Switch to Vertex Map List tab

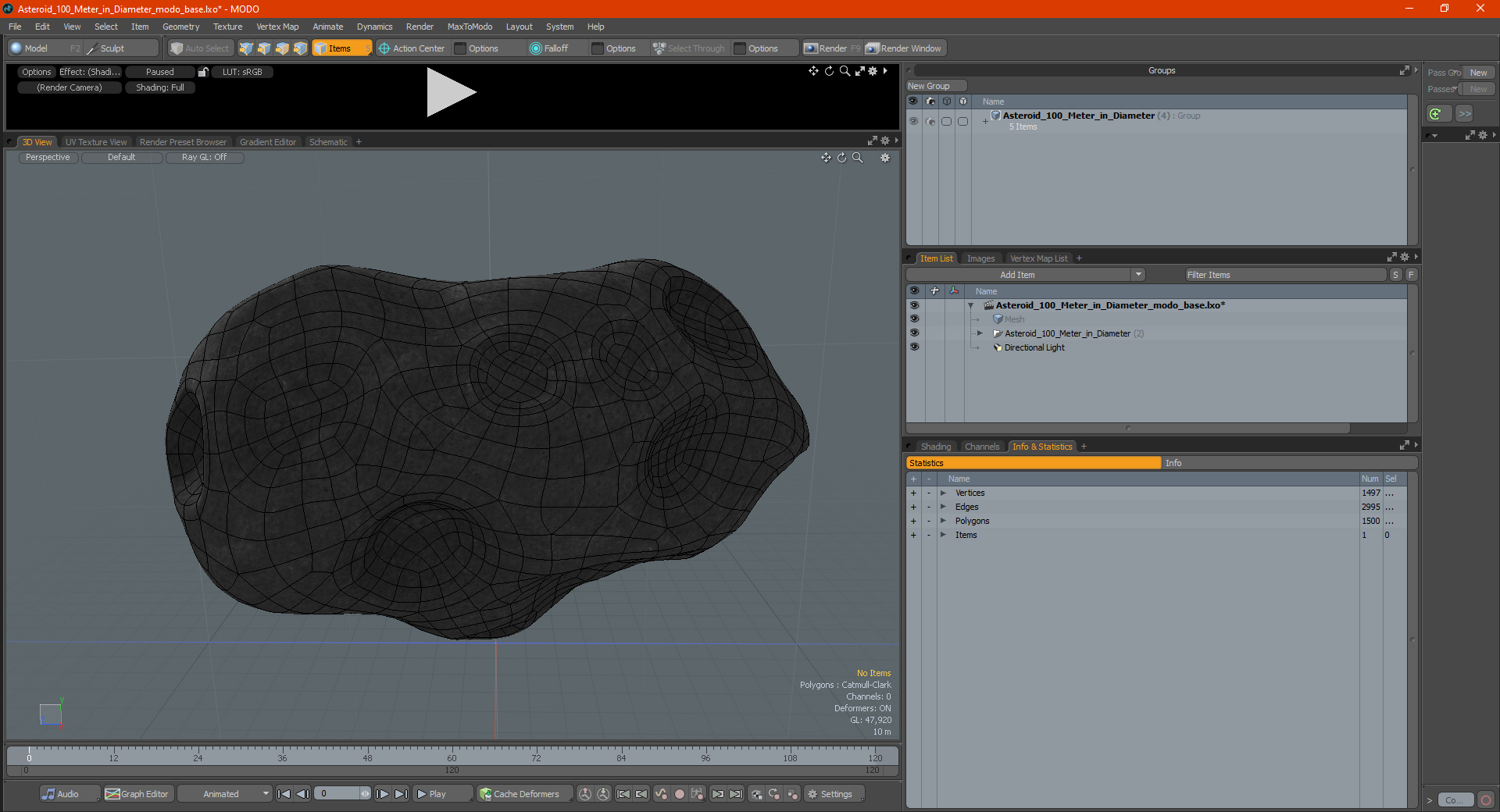coord(1038,258)
